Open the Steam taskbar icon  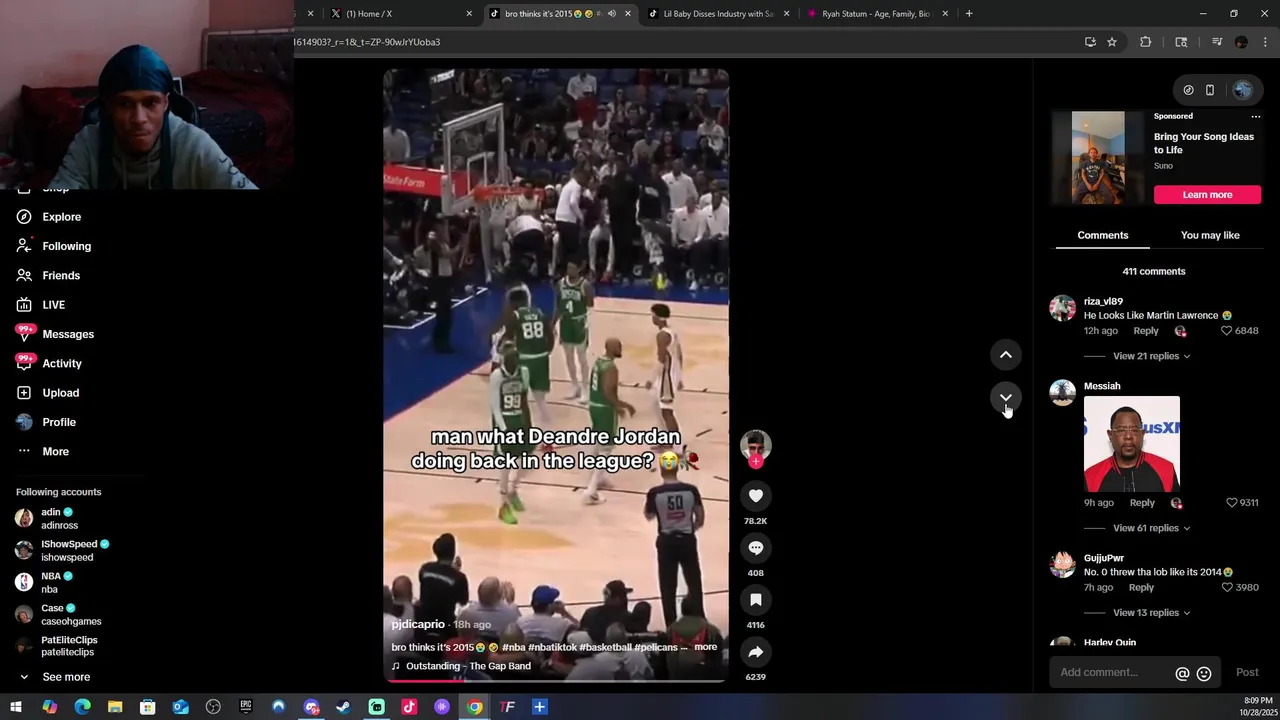(343, 707)
